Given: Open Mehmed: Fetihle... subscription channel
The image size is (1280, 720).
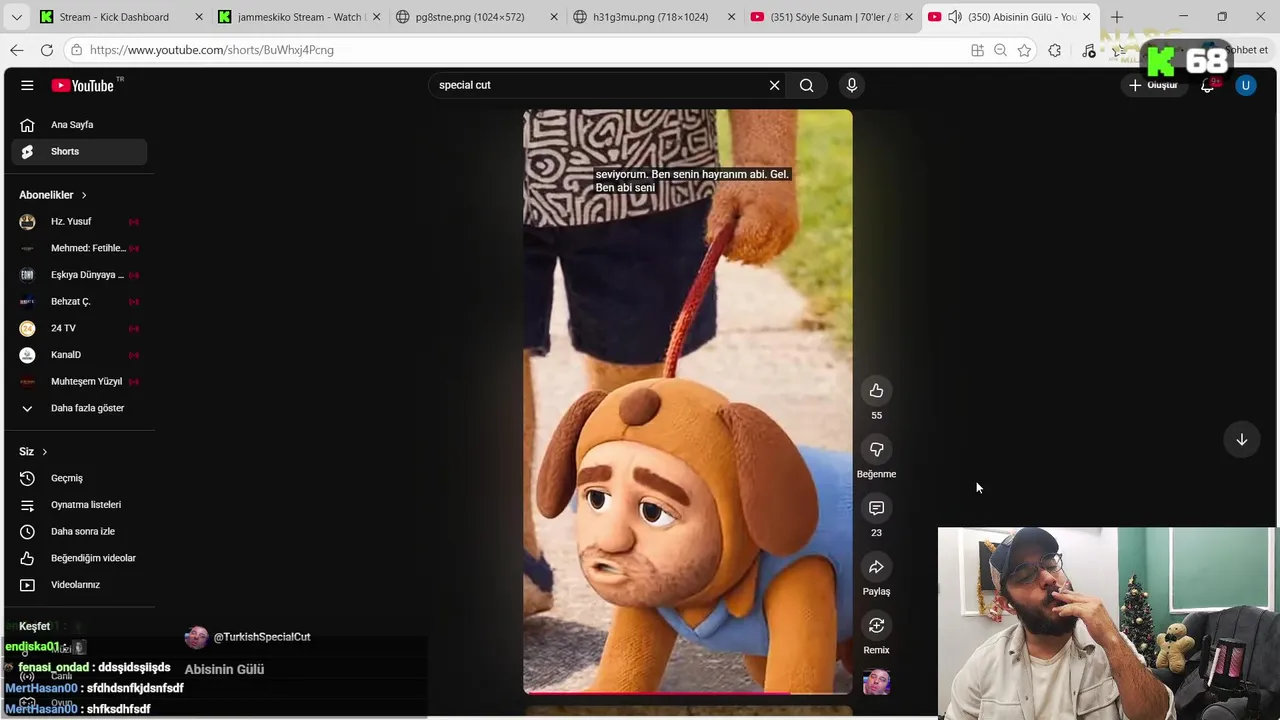Looking at the screenshot, I should [x=80, y=248].
